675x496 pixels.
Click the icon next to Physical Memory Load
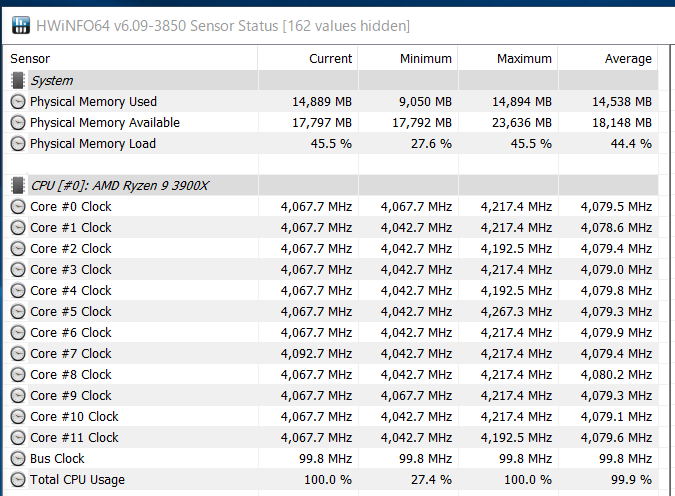coord(18,144)
